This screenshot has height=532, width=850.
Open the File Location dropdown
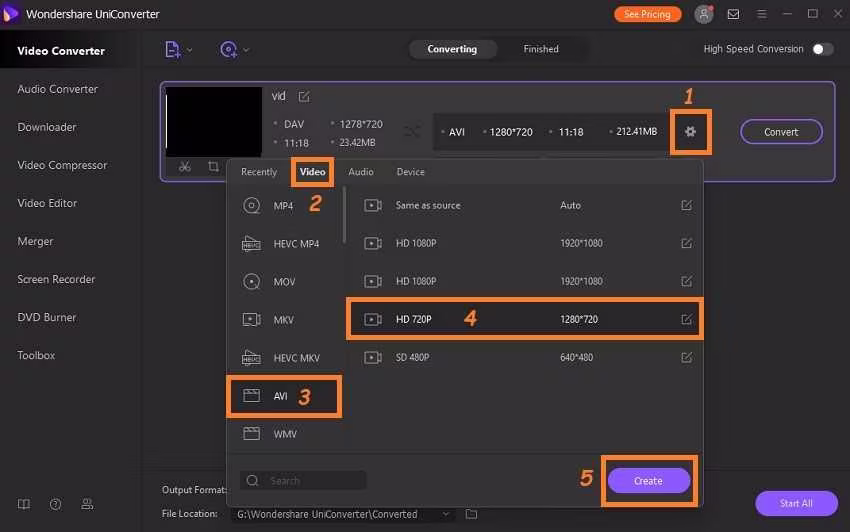(446, 514)
